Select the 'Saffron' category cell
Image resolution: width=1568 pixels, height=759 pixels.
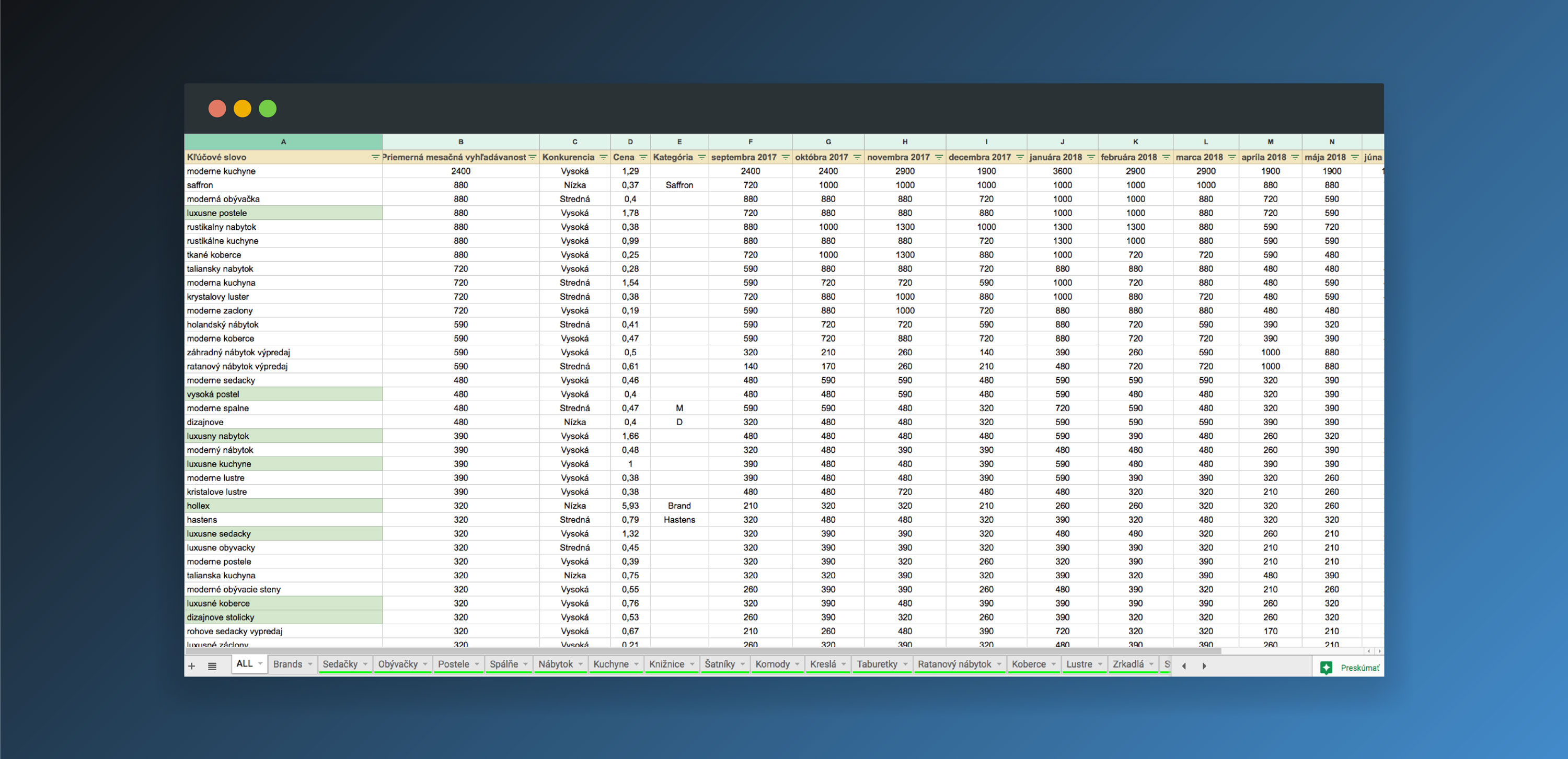(679, 185)
